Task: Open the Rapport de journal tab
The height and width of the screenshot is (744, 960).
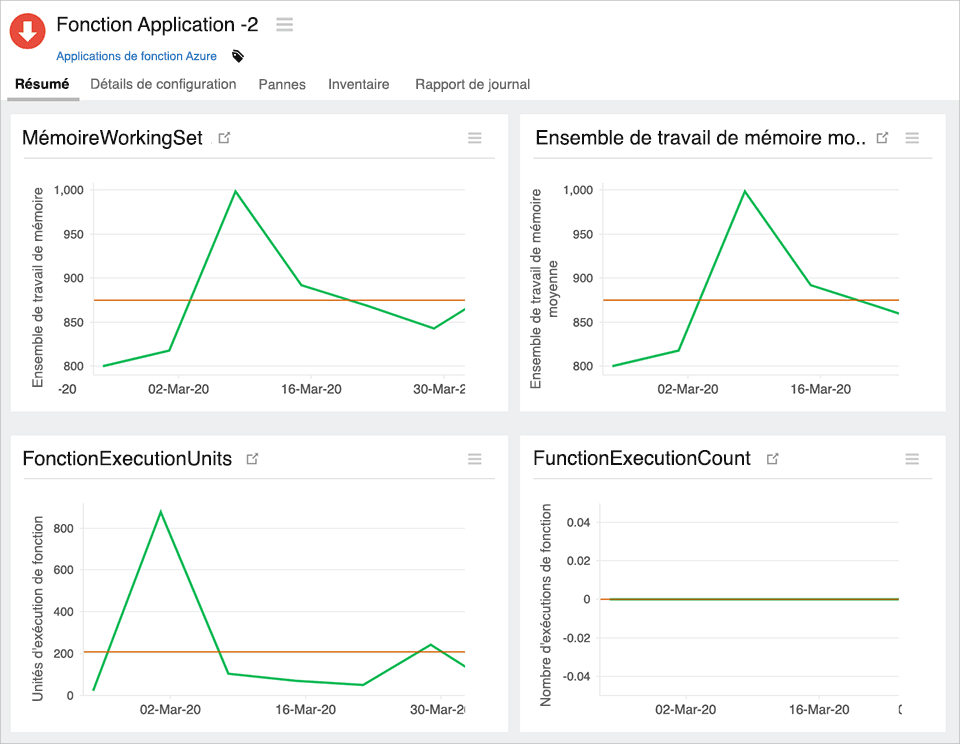Action: point(472,85)
